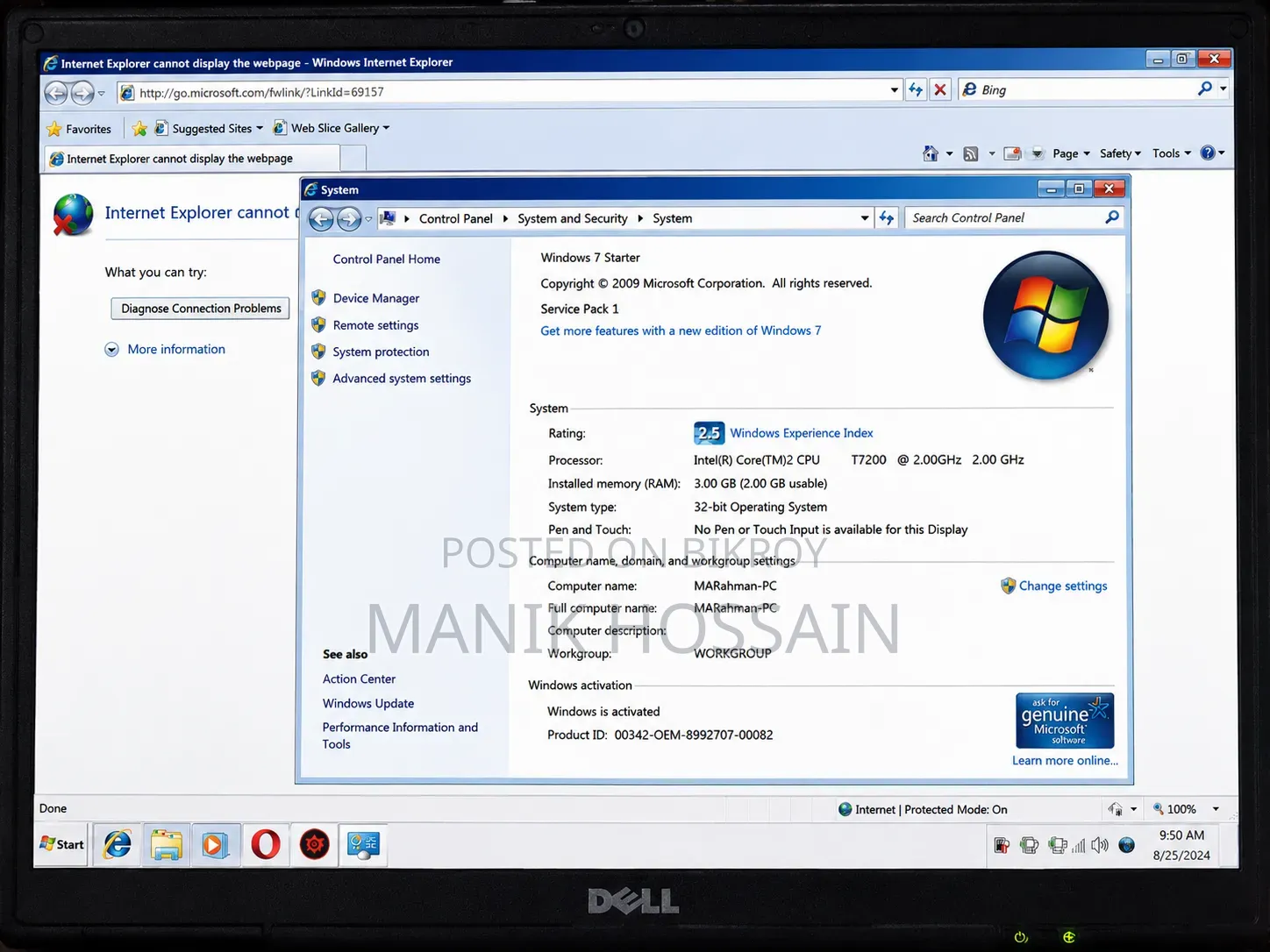Click Windows Experience Index link
This screenshot has width=1270, height=952.
coord(802,433)
